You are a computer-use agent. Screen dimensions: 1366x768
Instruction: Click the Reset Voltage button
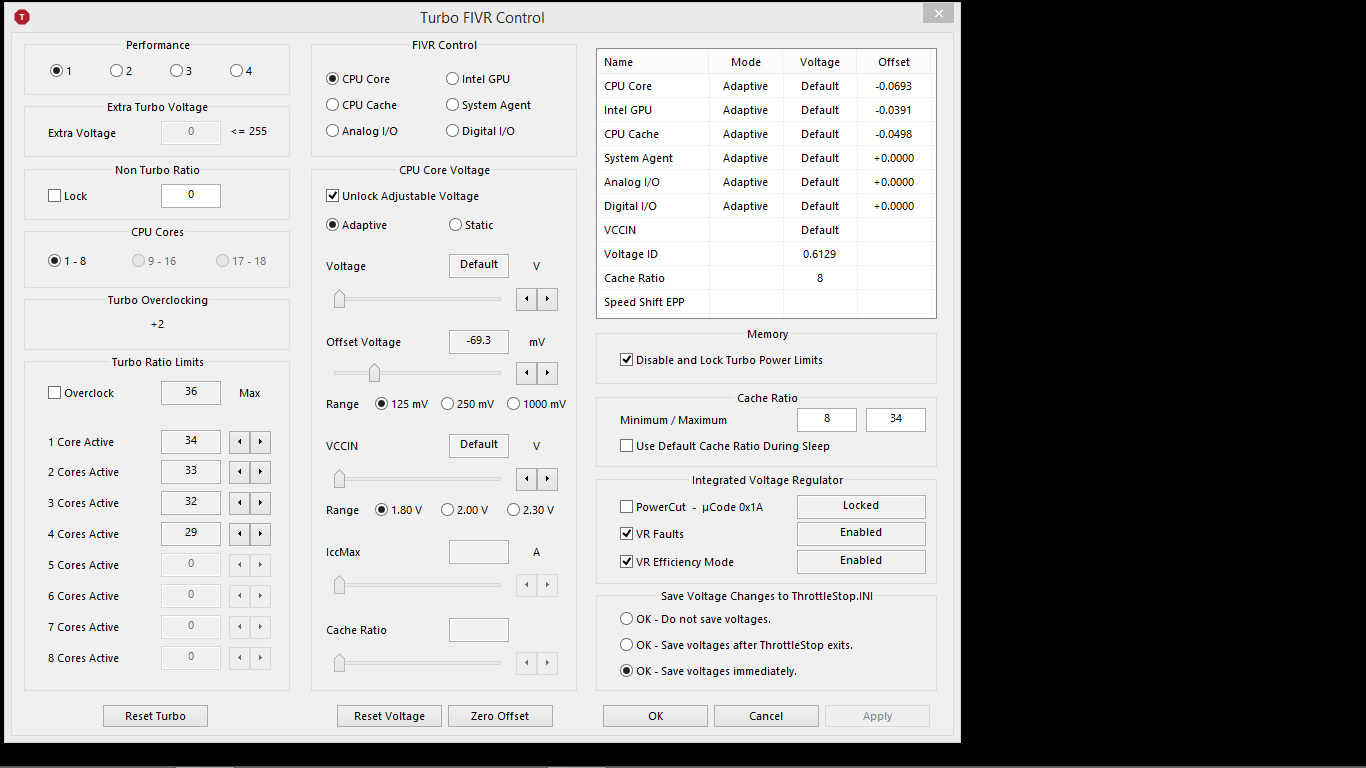tap(390, 716)
